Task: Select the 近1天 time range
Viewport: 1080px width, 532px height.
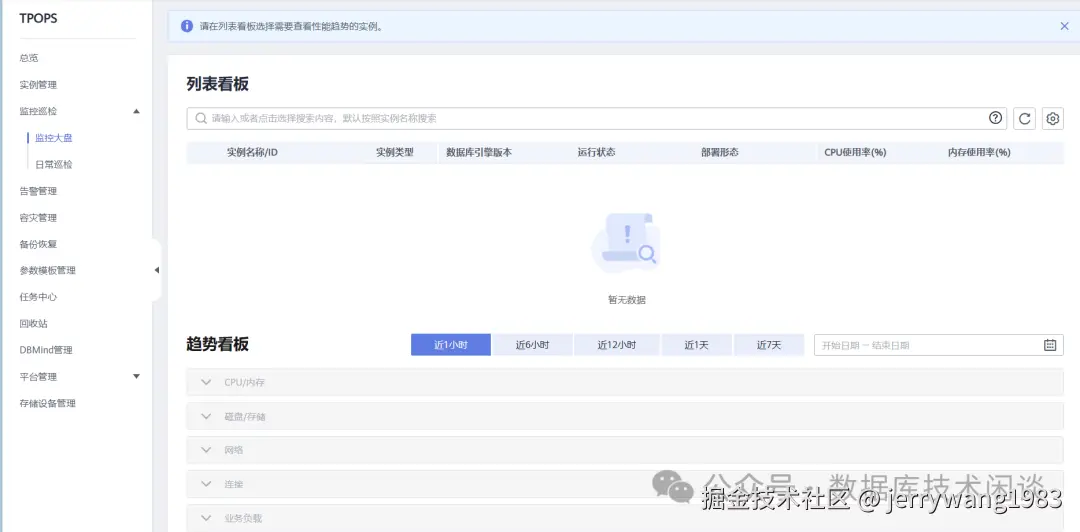Action: coord(696,345)
